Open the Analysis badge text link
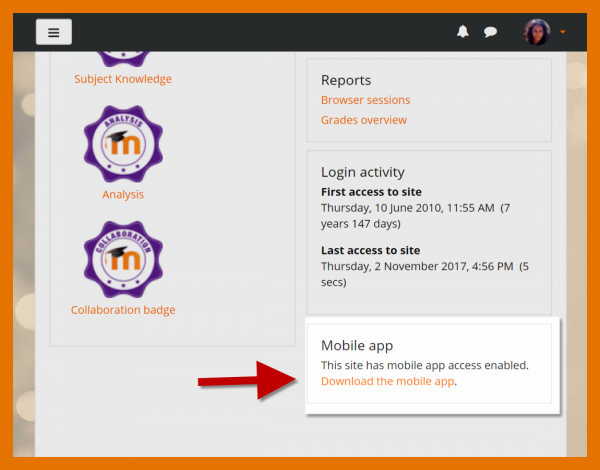 pos(123,194)
